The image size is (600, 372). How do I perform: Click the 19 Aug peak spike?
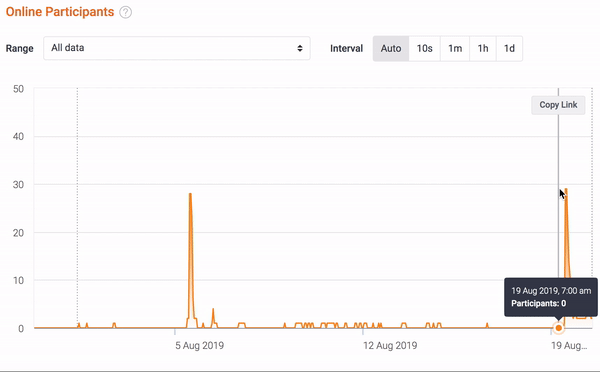point(566,191)
